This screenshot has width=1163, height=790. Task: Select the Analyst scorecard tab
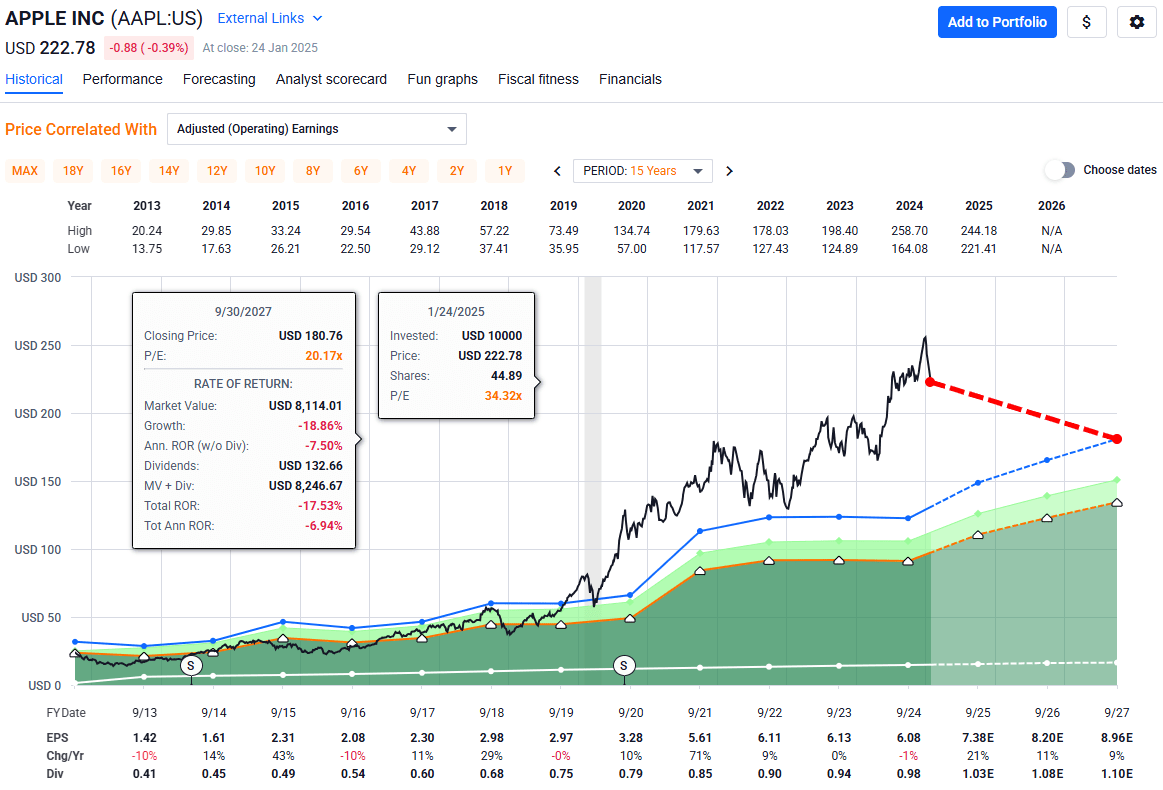pyautogui.click(x=331, y=79)
